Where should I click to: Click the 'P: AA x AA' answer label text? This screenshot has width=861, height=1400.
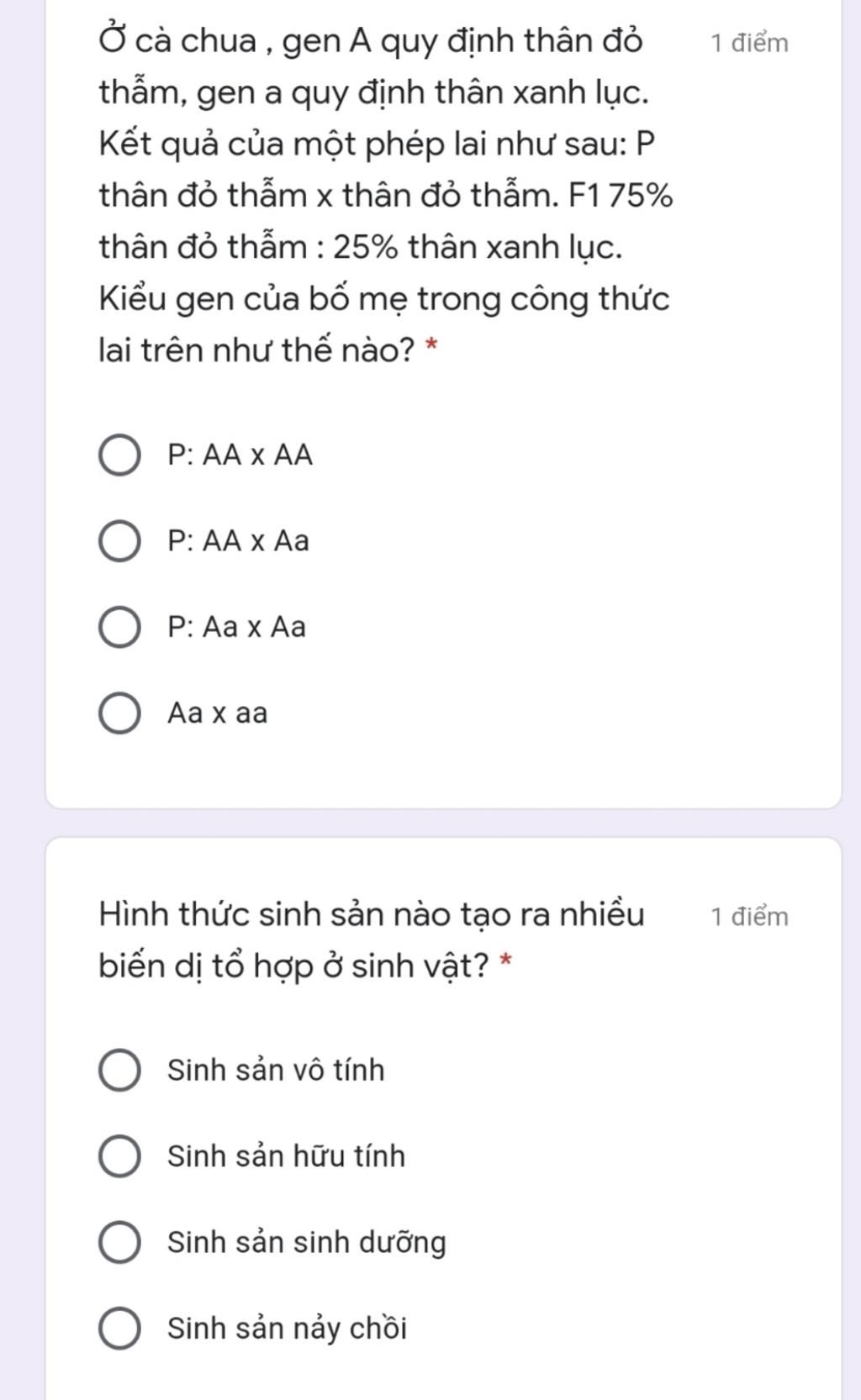tap(240, 455)
